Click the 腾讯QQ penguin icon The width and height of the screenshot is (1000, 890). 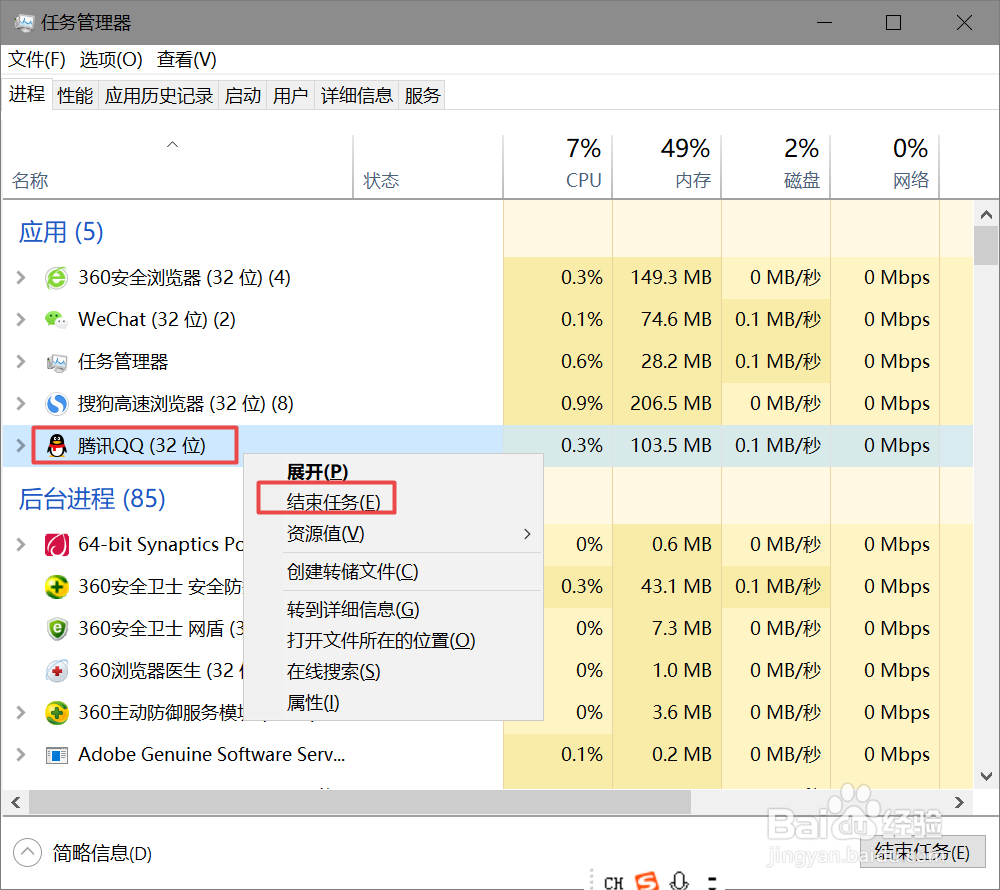click(x=56, y=446)
